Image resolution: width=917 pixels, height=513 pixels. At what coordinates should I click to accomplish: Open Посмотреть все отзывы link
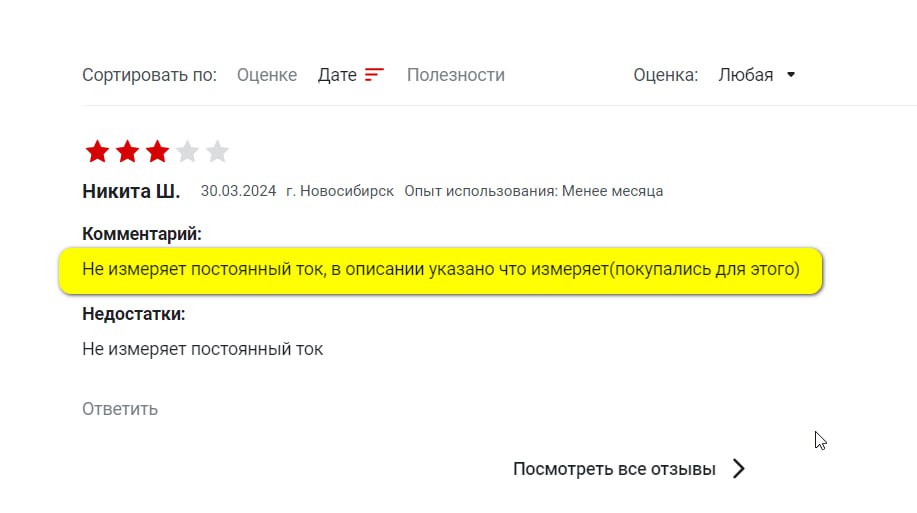(x=614, y=469)
